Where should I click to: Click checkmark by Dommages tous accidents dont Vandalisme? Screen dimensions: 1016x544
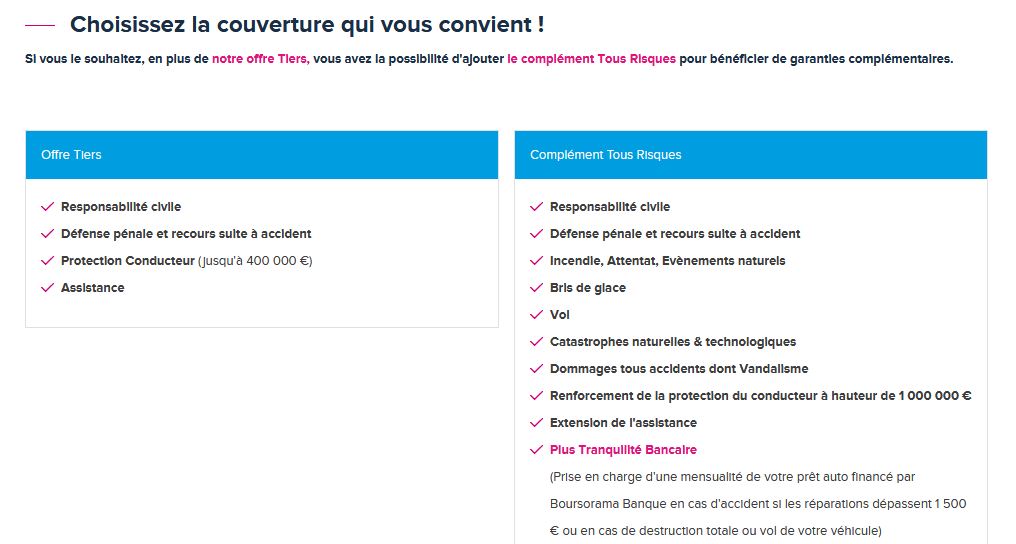pos(536,368)
